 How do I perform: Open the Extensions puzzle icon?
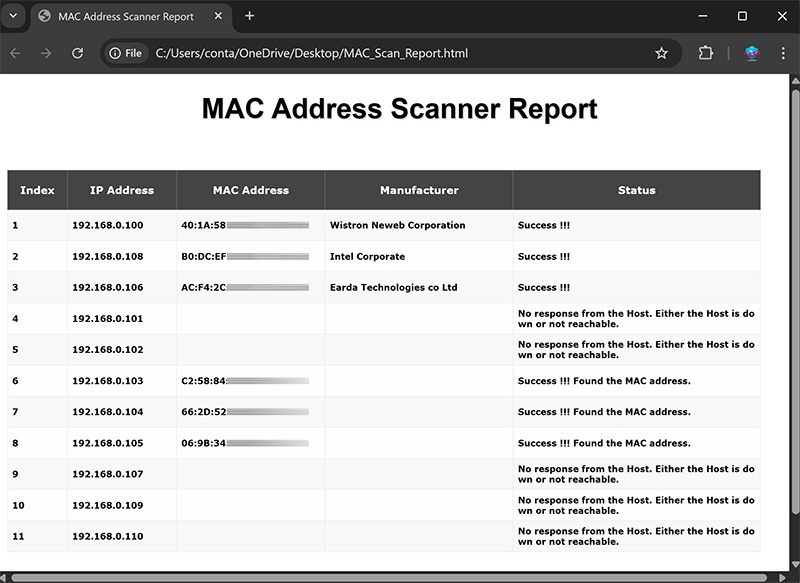[705, 53]
